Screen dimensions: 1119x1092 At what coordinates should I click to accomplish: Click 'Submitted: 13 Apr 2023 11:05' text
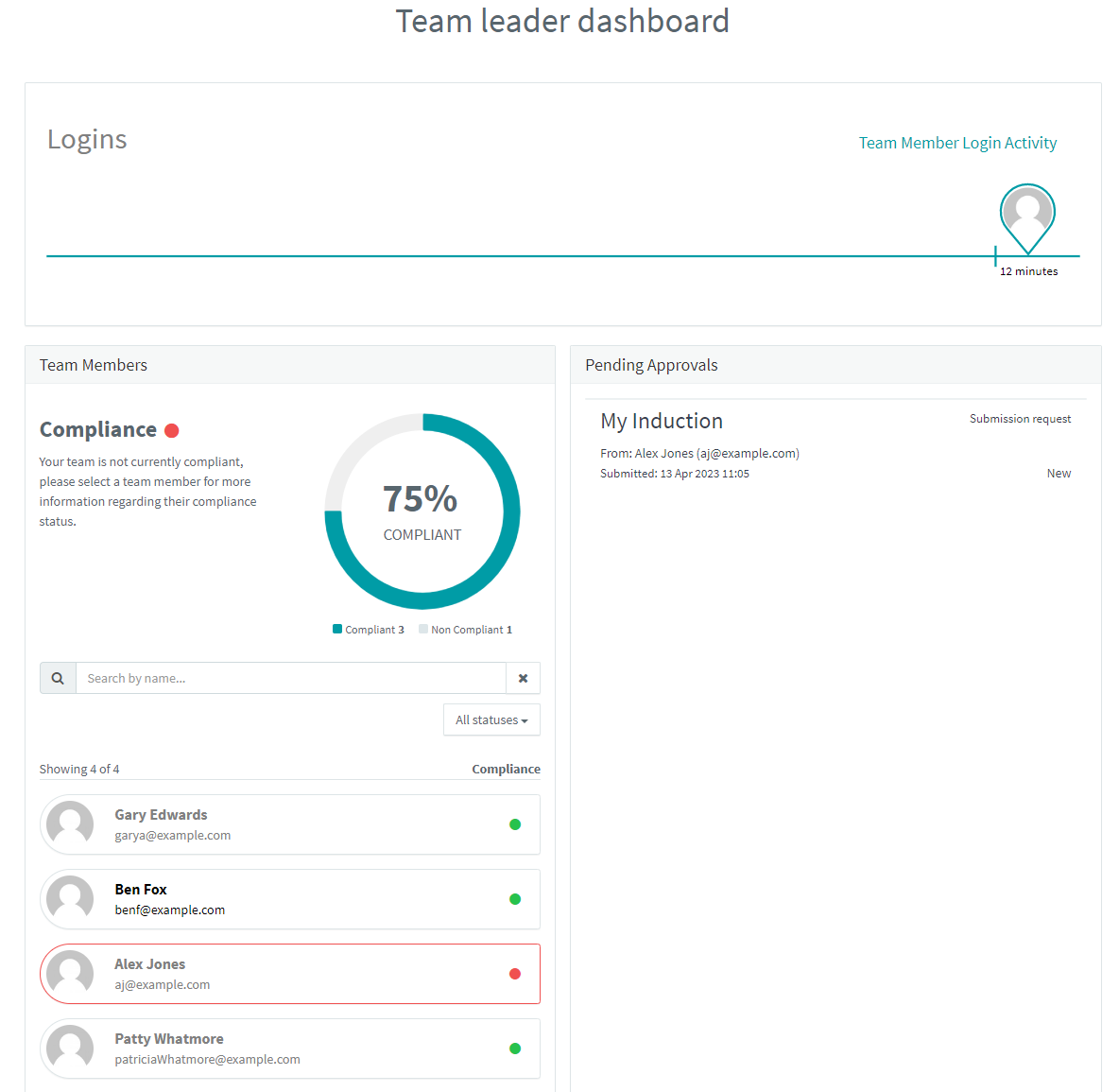pos(675,473)
